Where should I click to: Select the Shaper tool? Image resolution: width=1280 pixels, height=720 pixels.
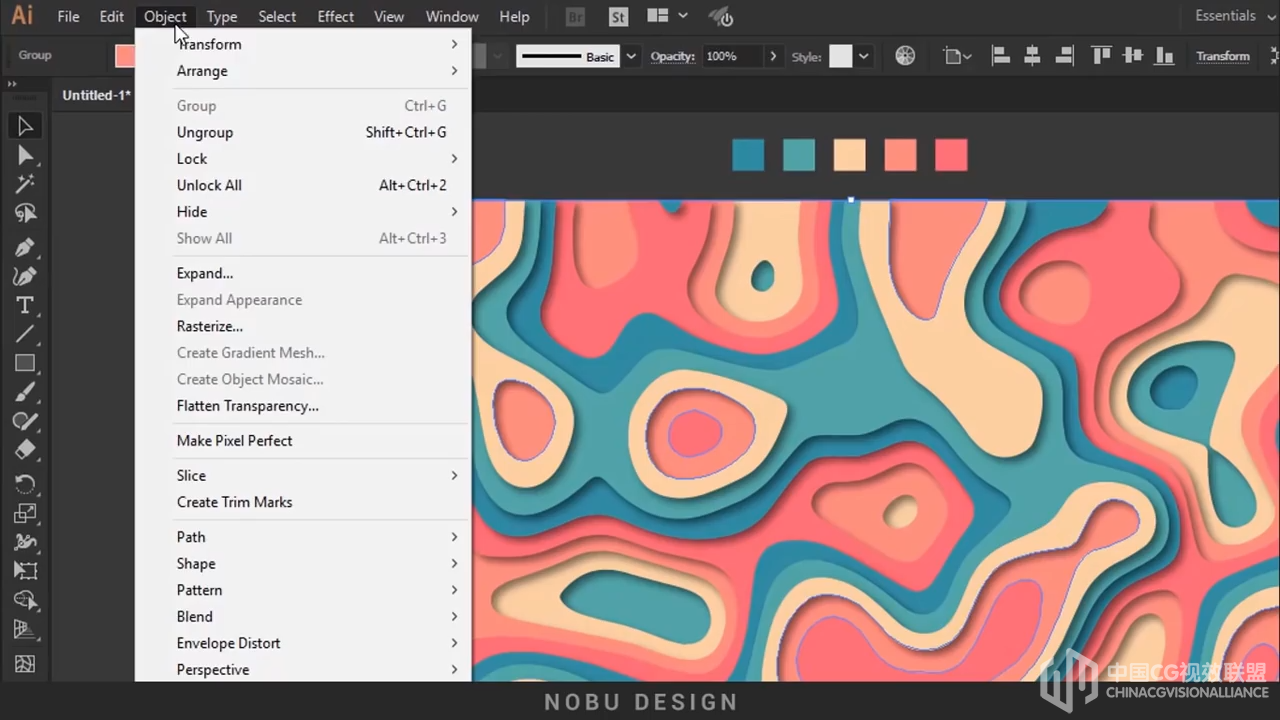[x=25, y=421]
